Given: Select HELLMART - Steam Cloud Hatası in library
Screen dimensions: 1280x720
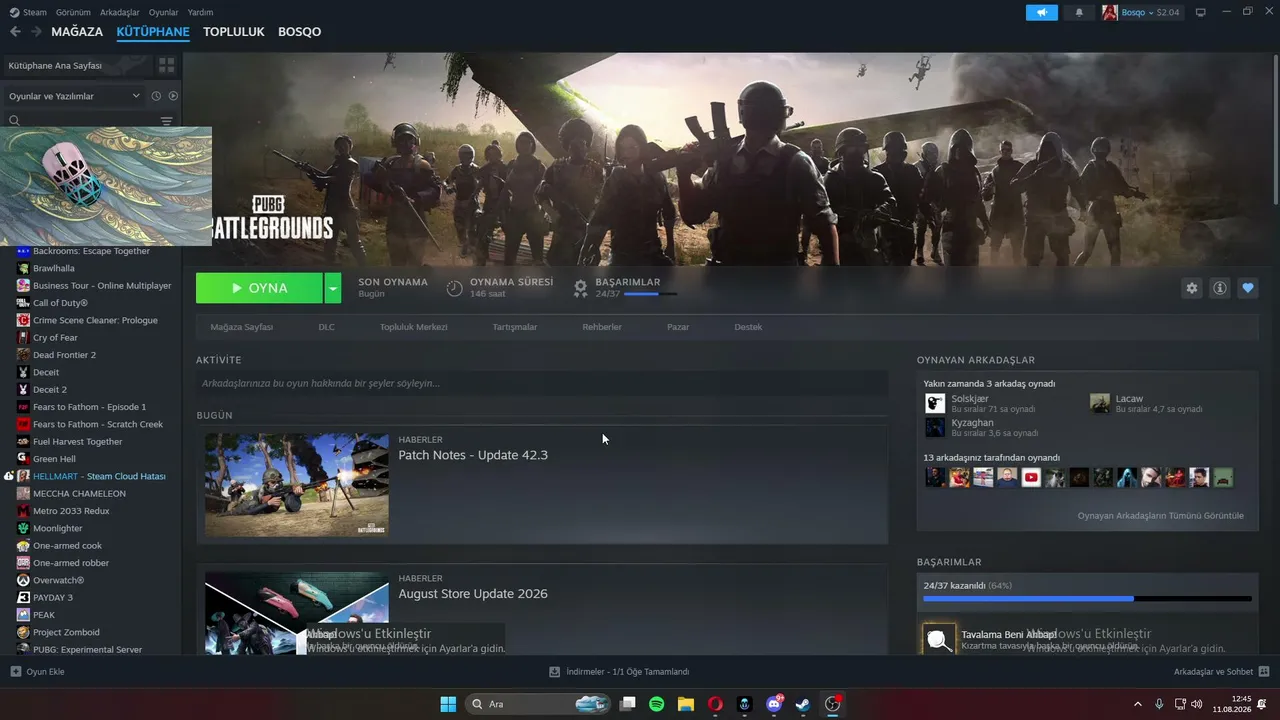Looking at the screenshot, I should (x=99, y=476).
